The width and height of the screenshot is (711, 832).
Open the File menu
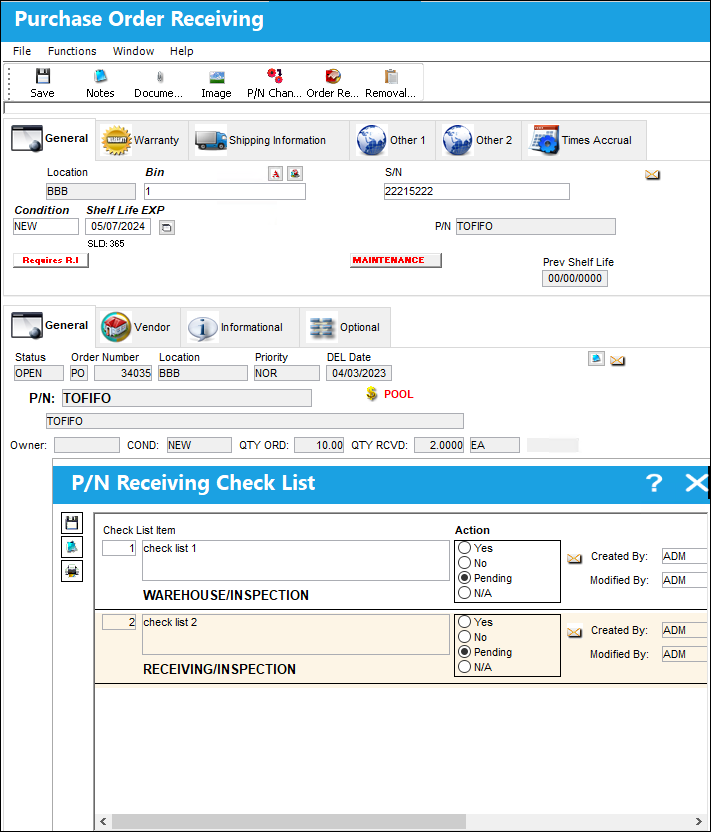[22, 51]
